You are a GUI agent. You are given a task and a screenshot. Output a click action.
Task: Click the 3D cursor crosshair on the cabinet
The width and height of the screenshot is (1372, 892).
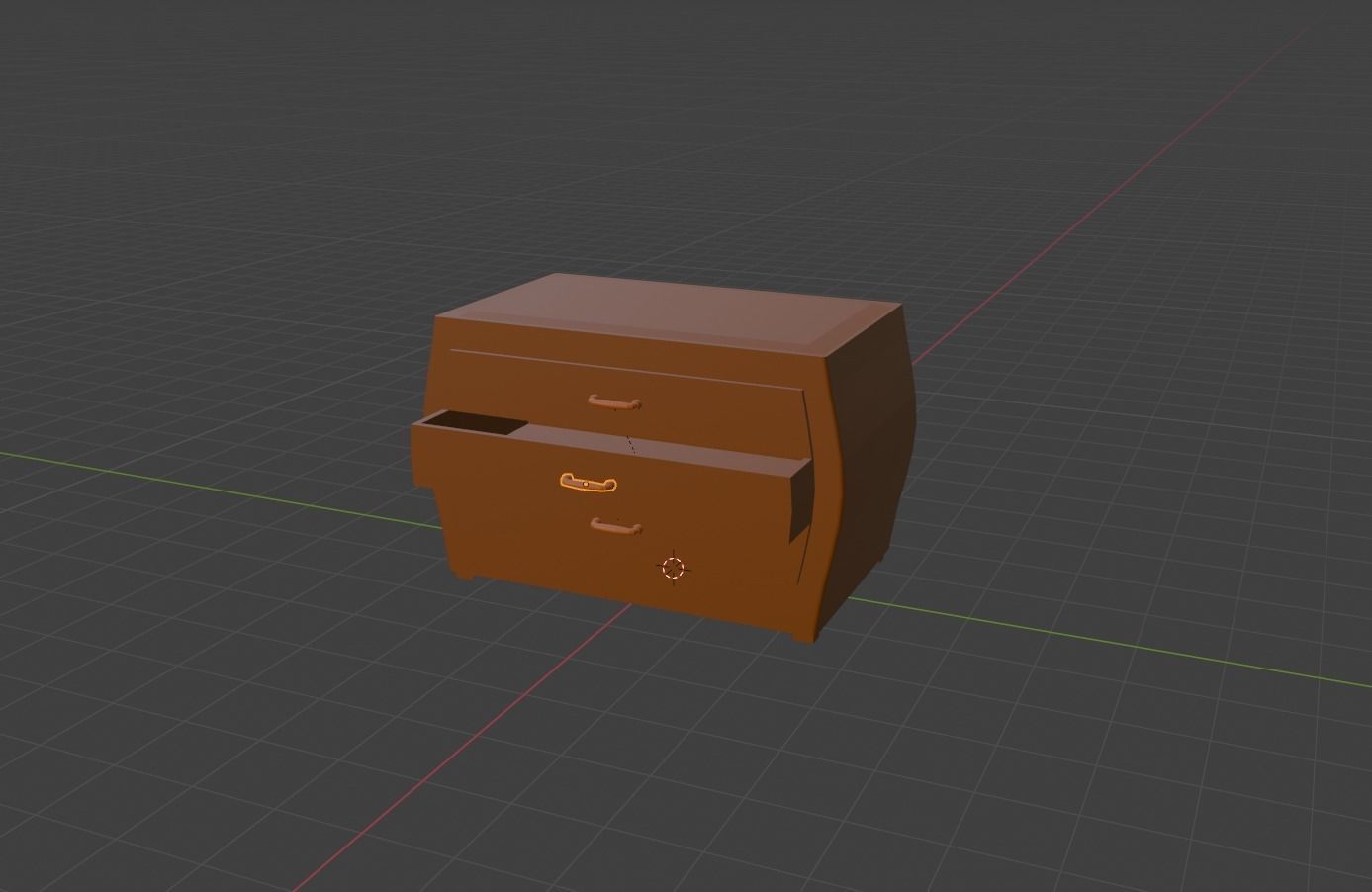673,567
